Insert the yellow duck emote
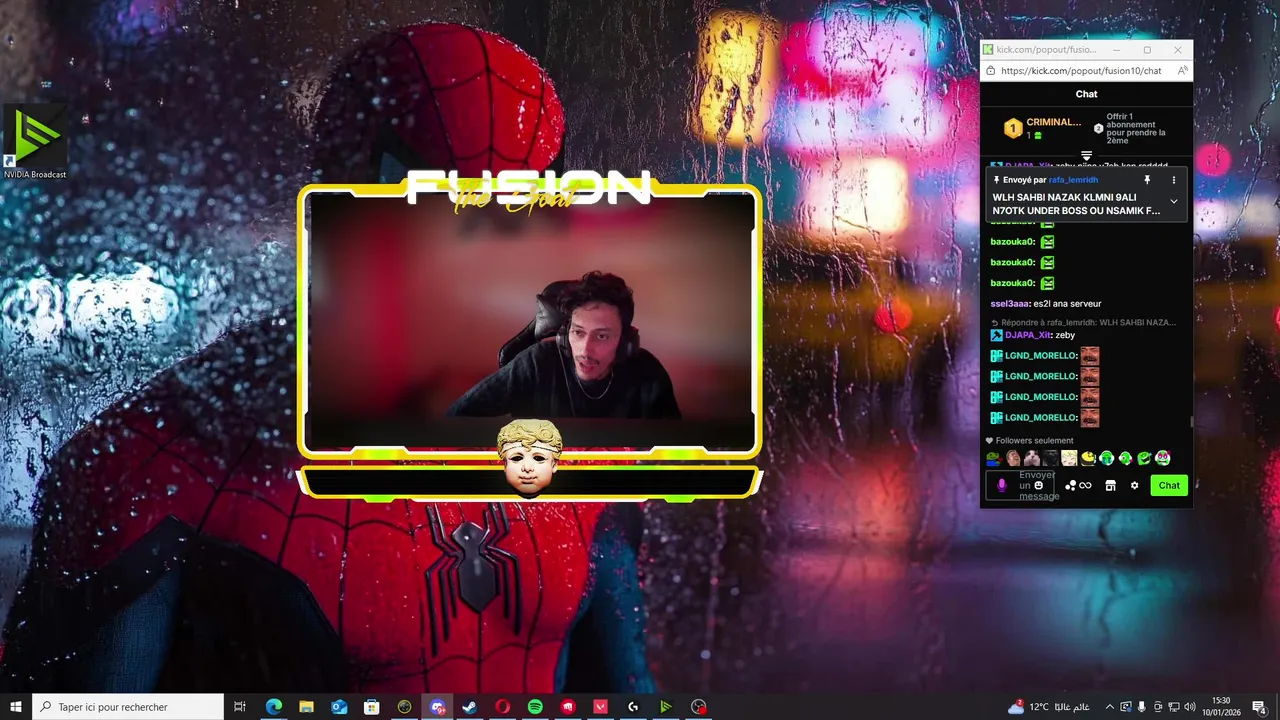Image resolution: width=1280 pixels, height=720 pixels. (1088, 458)
